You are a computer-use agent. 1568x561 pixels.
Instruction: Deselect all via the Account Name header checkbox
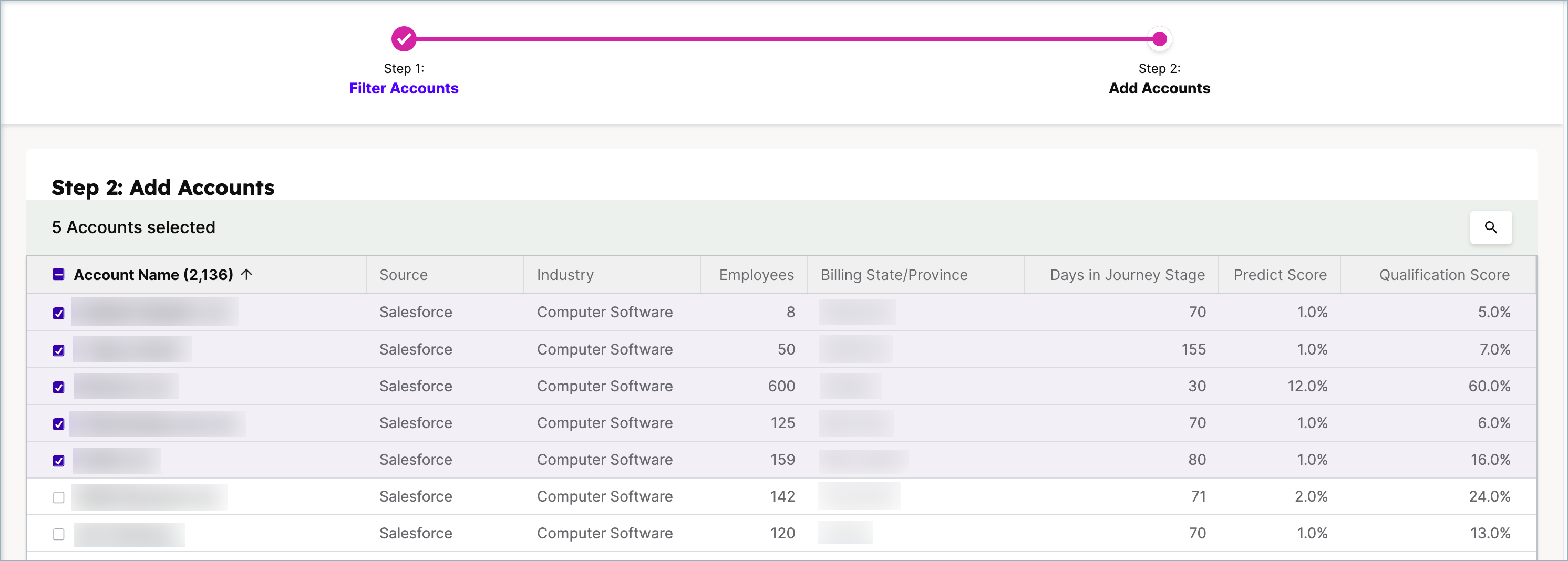coord(58,274)
